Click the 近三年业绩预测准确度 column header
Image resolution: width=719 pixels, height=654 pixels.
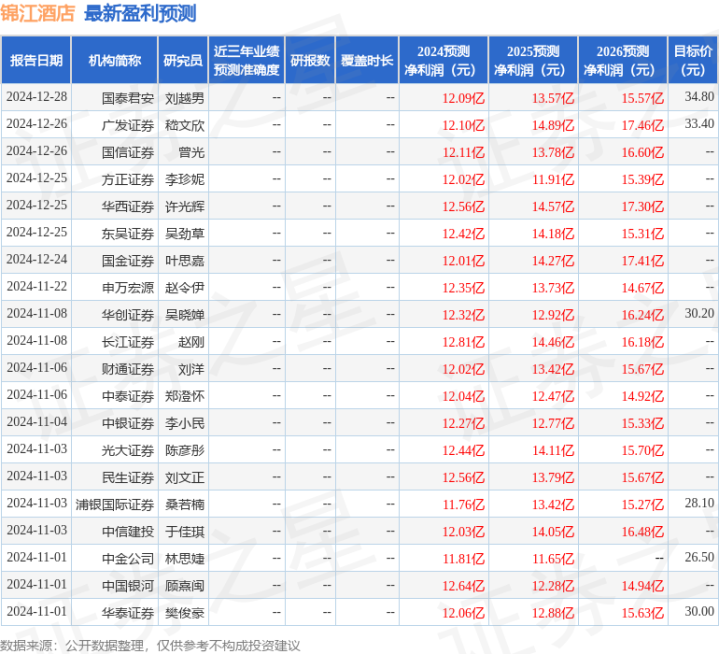tap(247, 61)
